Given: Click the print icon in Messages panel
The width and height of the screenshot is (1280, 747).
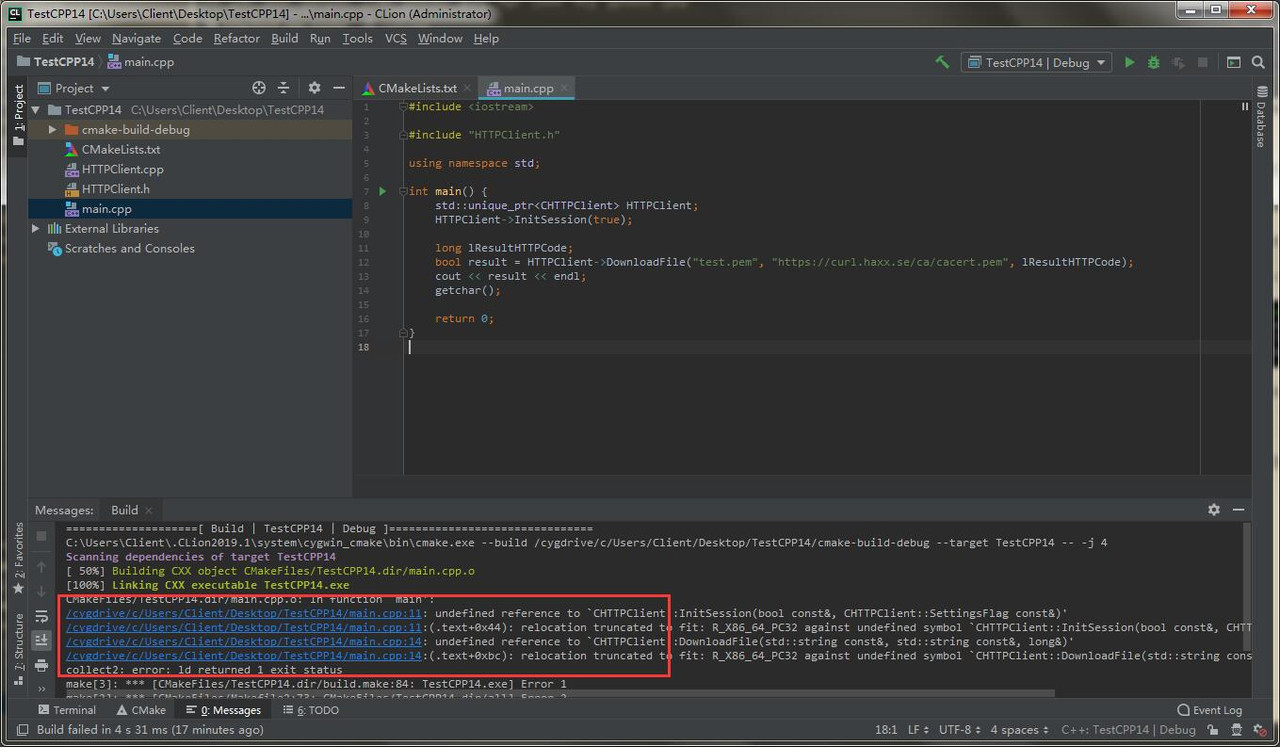Looking at the screenshot, I should tap(41, 665).
